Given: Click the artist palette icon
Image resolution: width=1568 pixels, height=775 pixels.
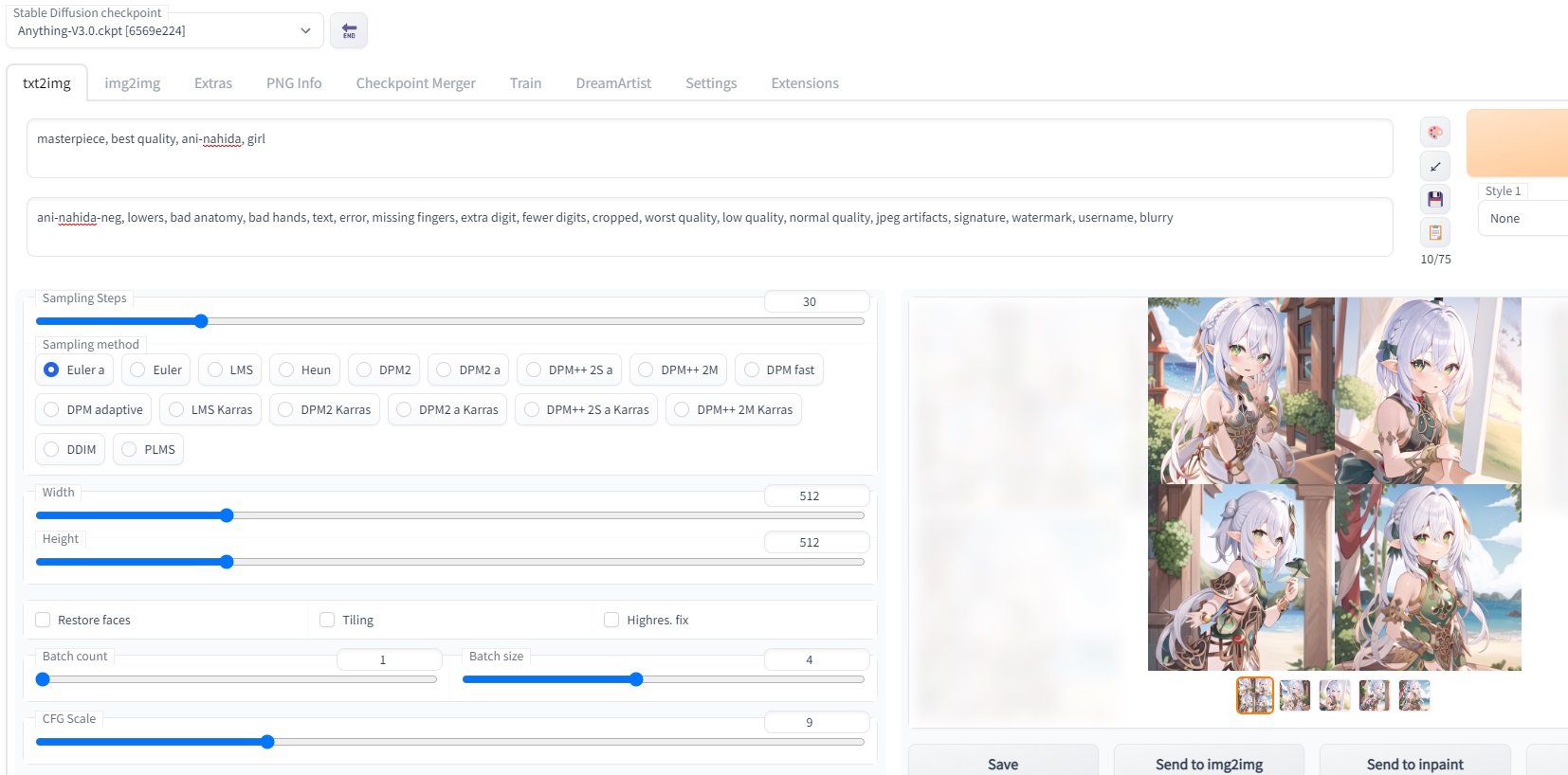Looking at the screenshot, I should coord(1434,133).
